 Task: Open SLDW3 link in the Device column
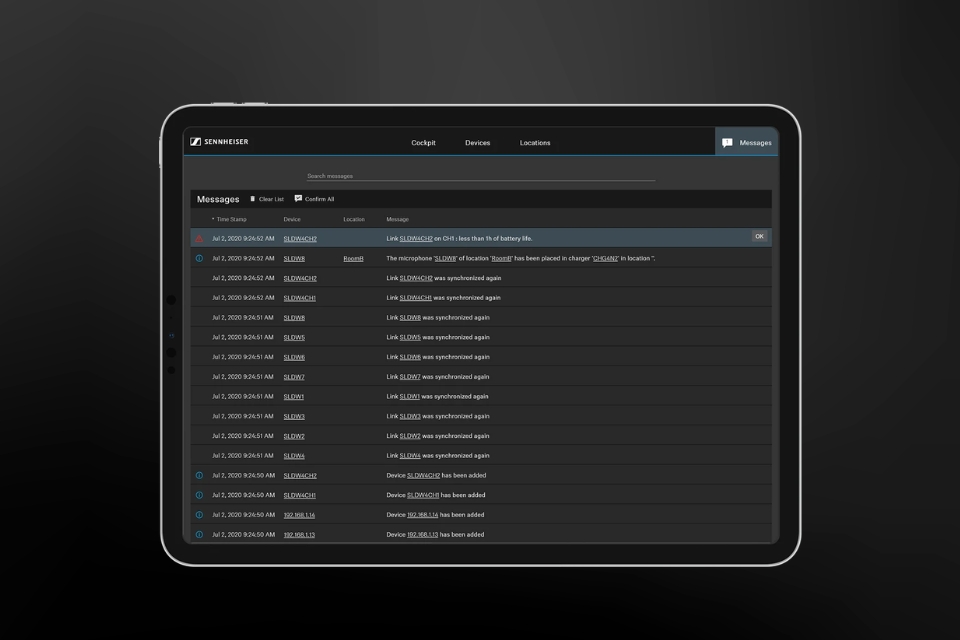click(294, 416)
